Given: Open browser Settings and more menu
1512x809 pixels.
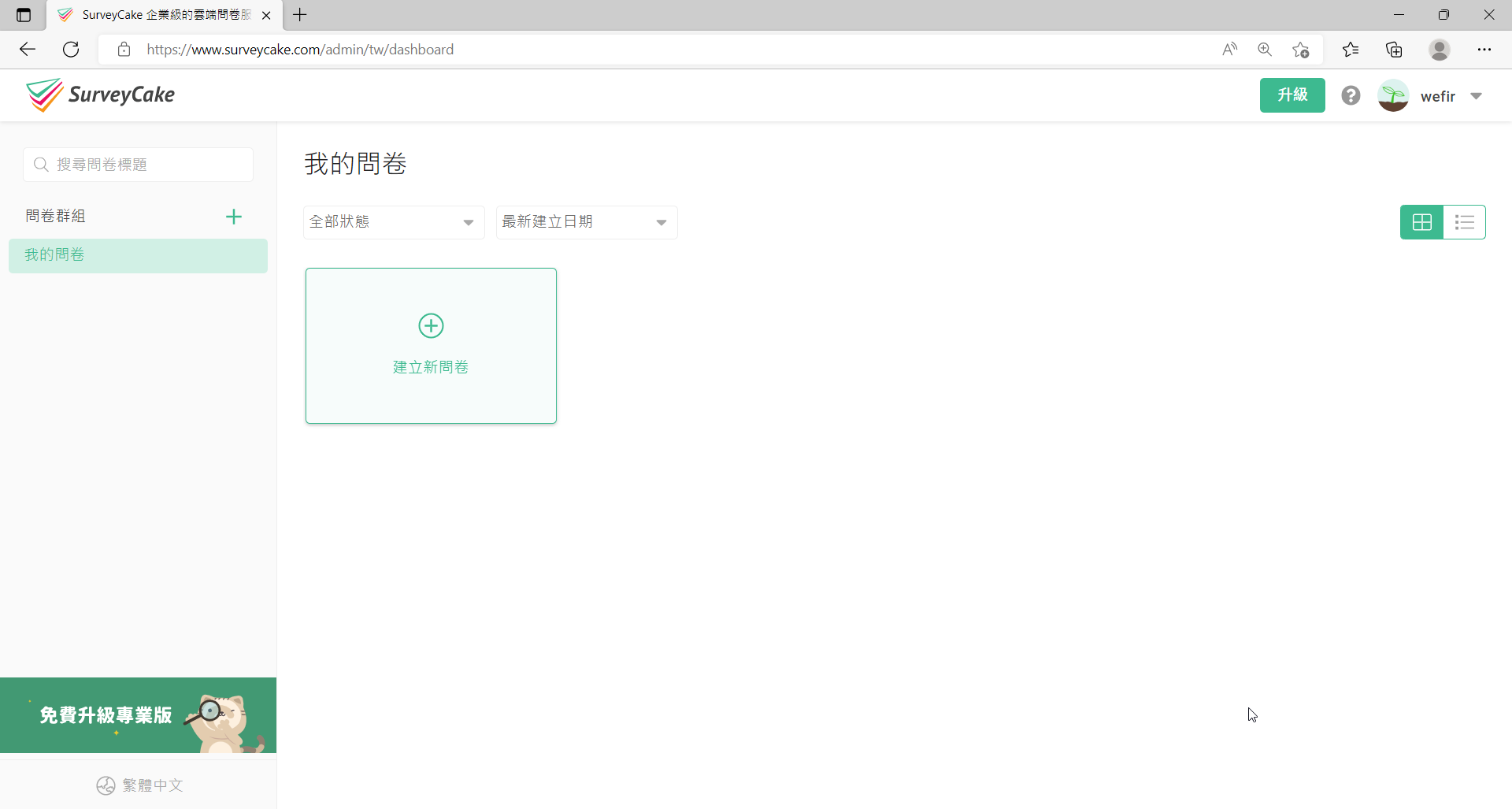Looking at the screenshot, I should point(1484,50).
